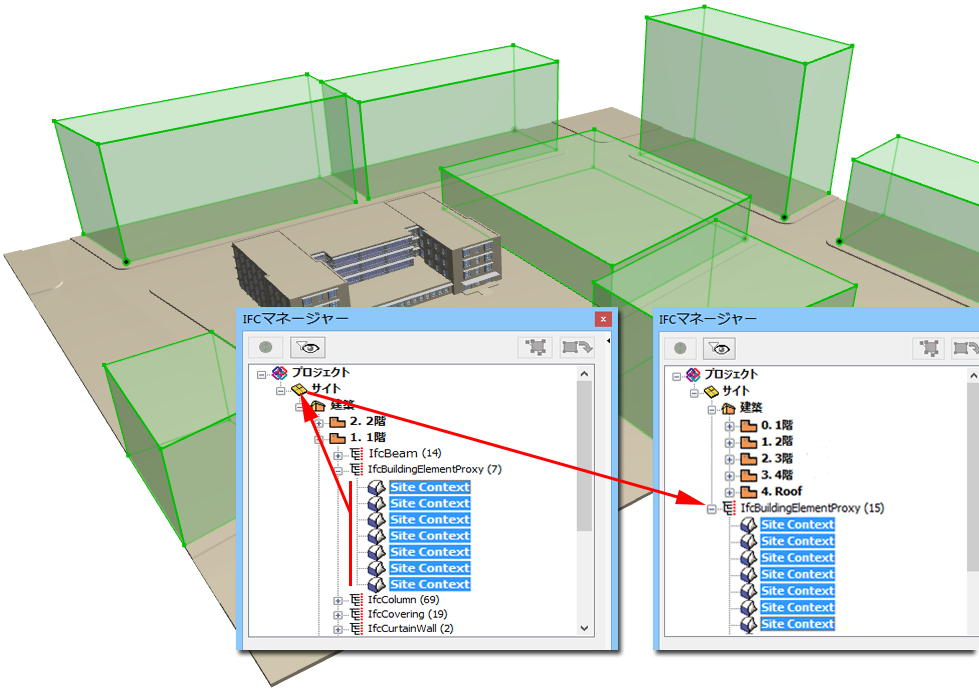Image resolution: width=979 pixels, height=694 pixels.
Task: Select サイト label in left IFC Manager
Action: coord(325,388)
